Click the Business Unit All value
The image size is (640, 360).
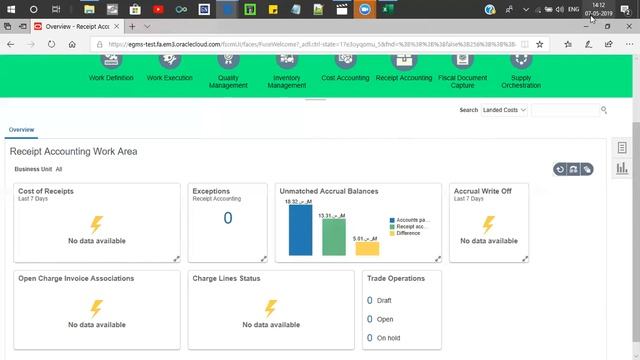(59, 169)
